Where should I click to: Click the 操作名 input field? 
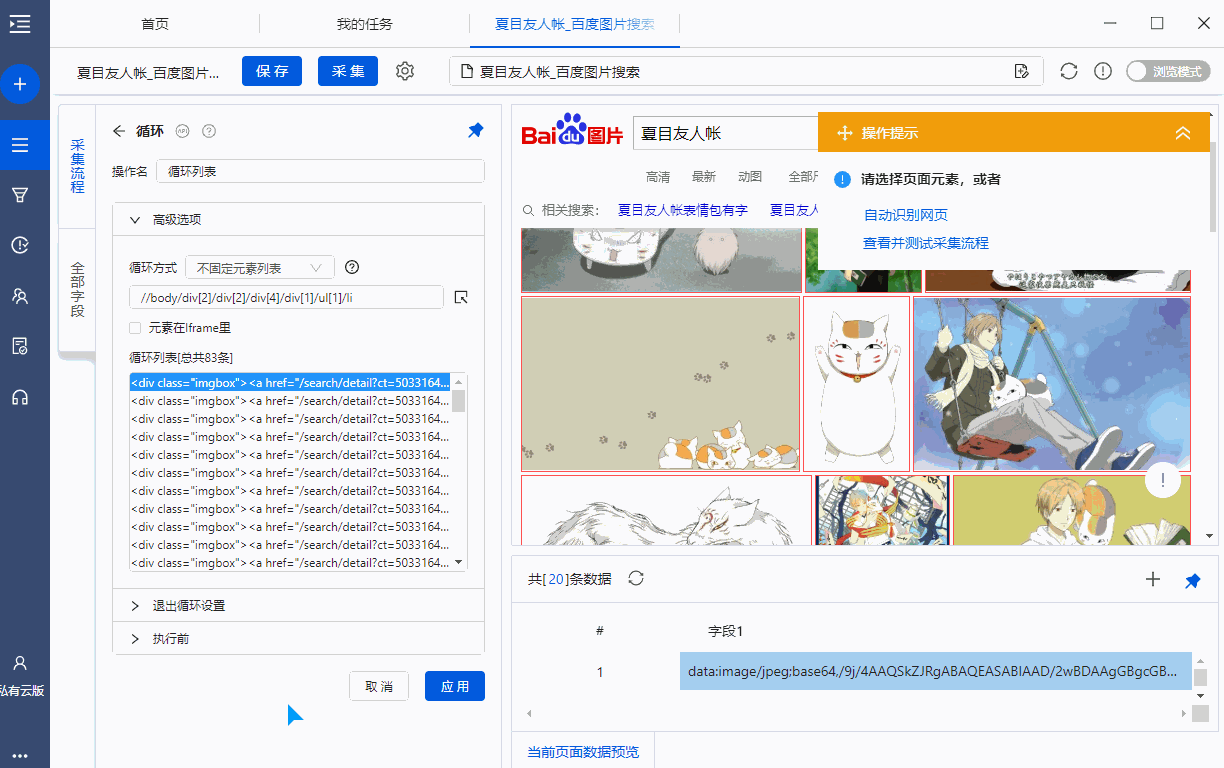pos(321,171)
